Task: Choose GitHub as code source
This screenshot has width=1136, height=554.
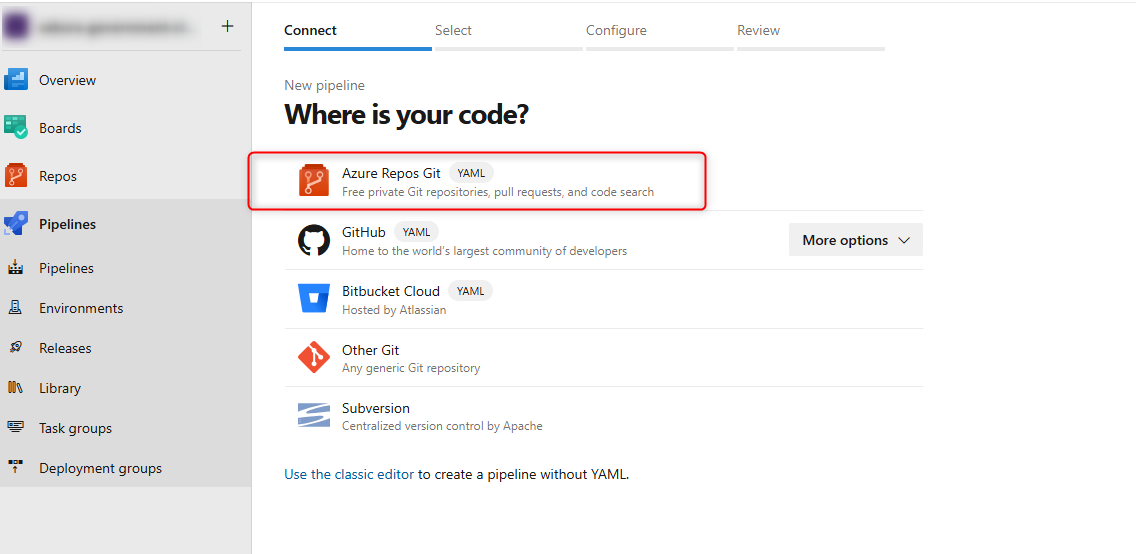Action: (604, 240)
